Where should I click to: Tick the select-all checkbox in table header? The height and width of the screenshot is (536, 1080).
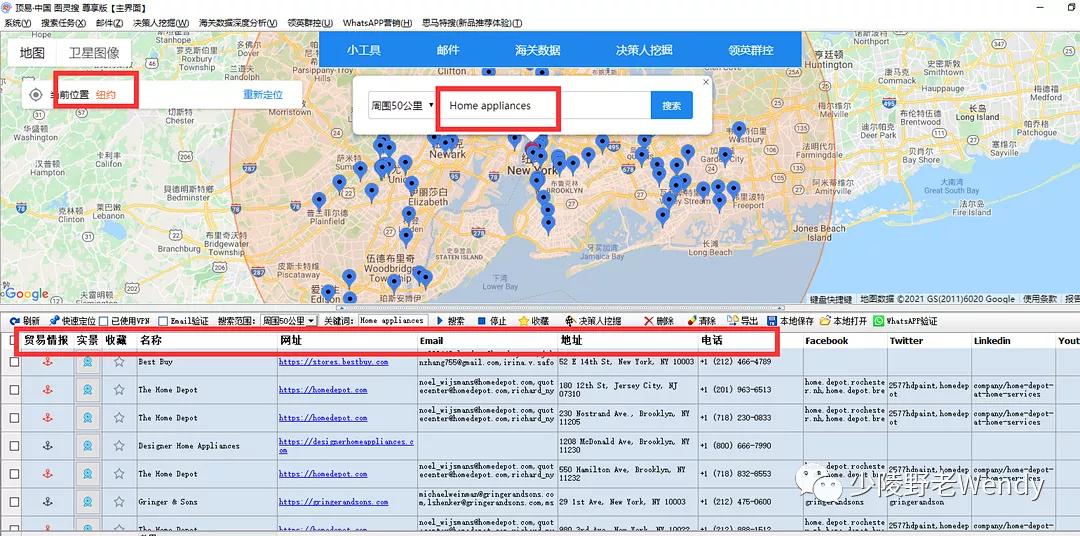(x=14, y=340)
